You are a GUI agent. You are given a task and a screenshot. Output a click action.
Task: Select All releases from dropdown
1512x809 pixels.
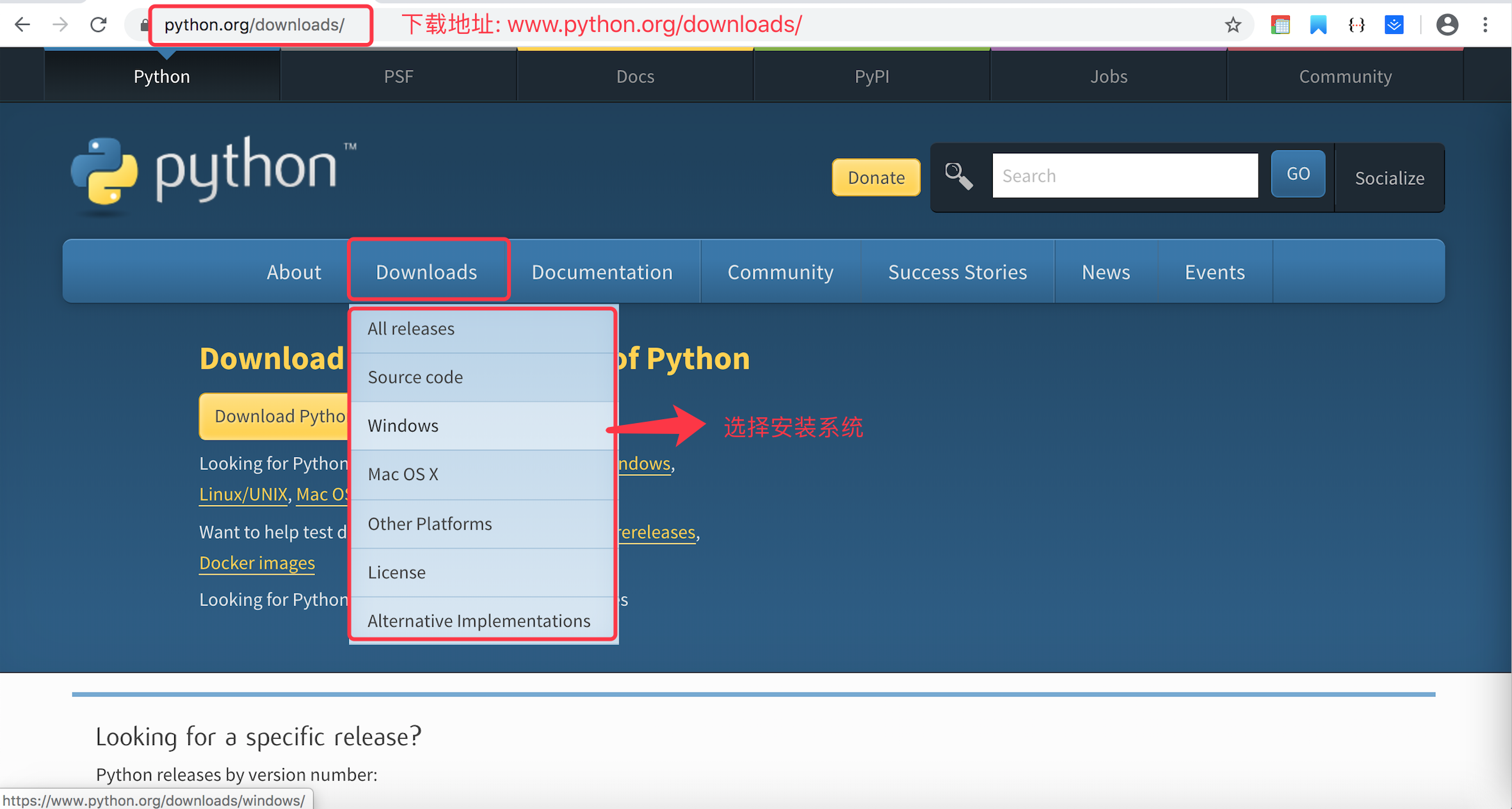(x=482, y=329)
